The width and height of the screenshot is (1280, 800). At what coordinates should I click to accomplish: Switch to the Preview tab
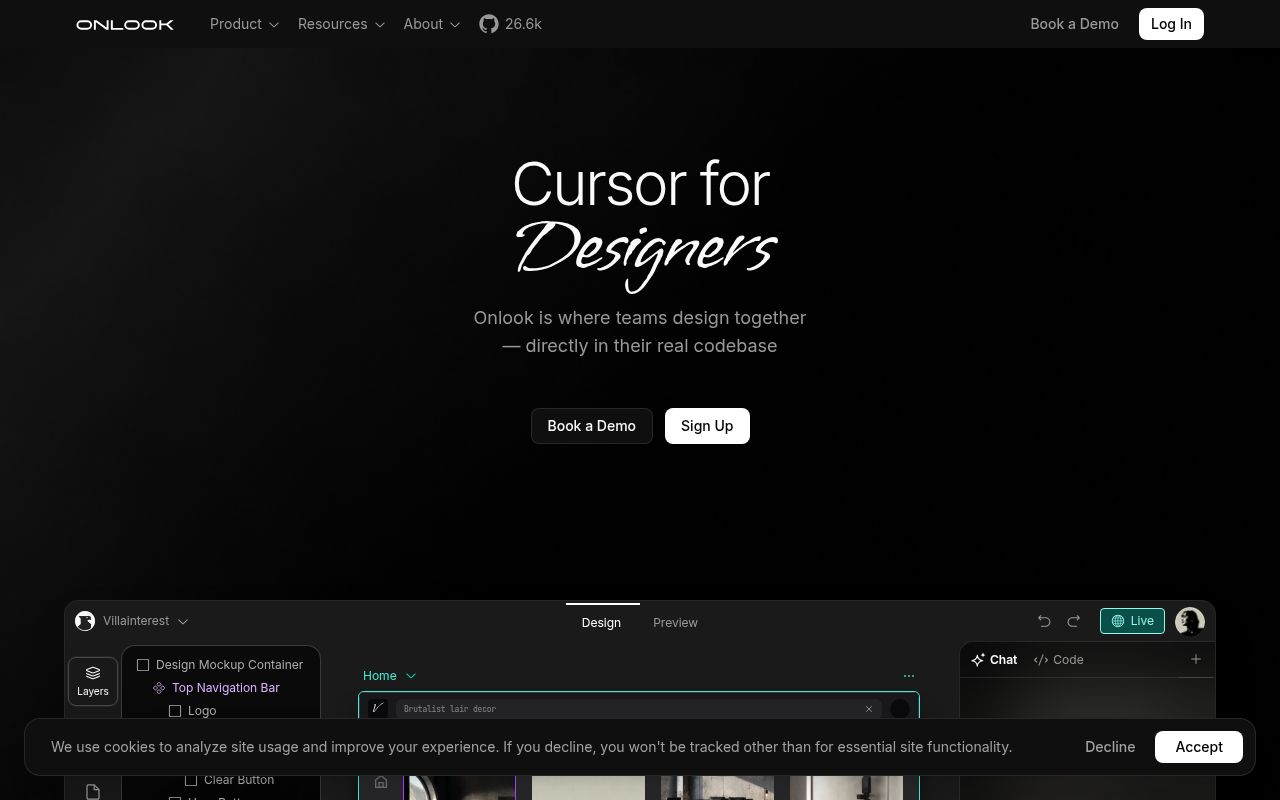point(675,622)
